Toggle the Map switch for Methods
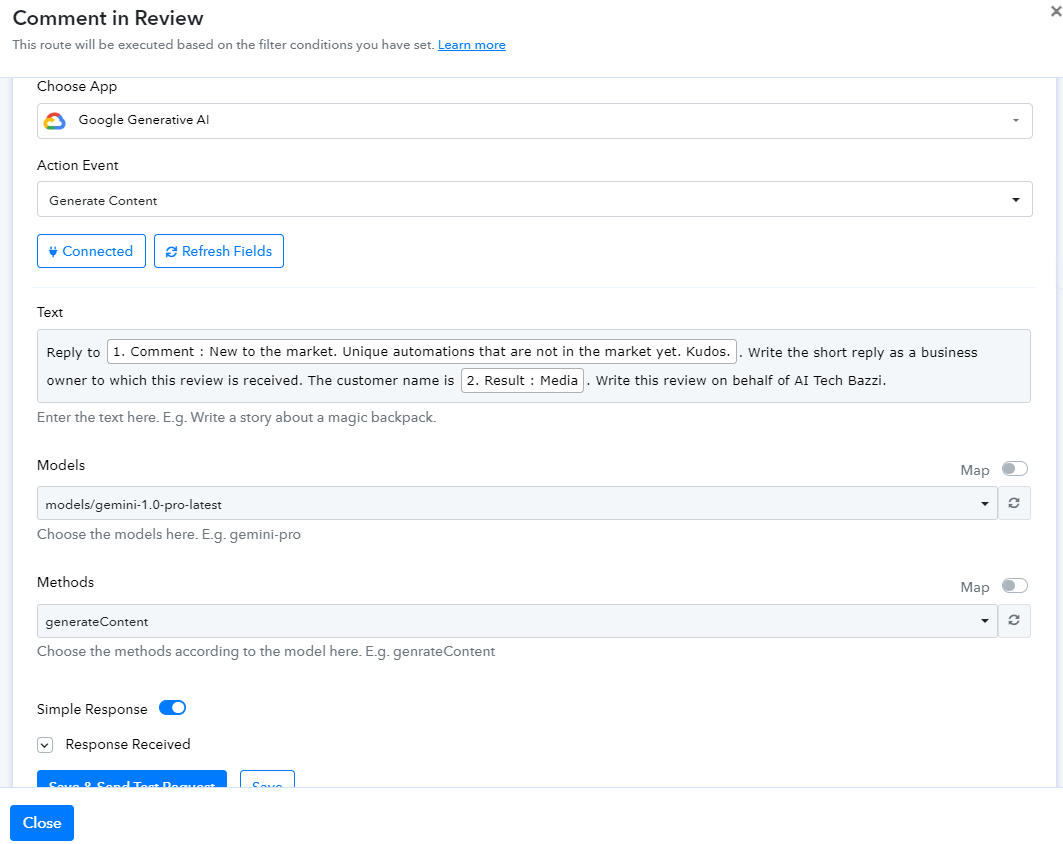Viewport: 1063px width, 844px height. pos(1015,586)
